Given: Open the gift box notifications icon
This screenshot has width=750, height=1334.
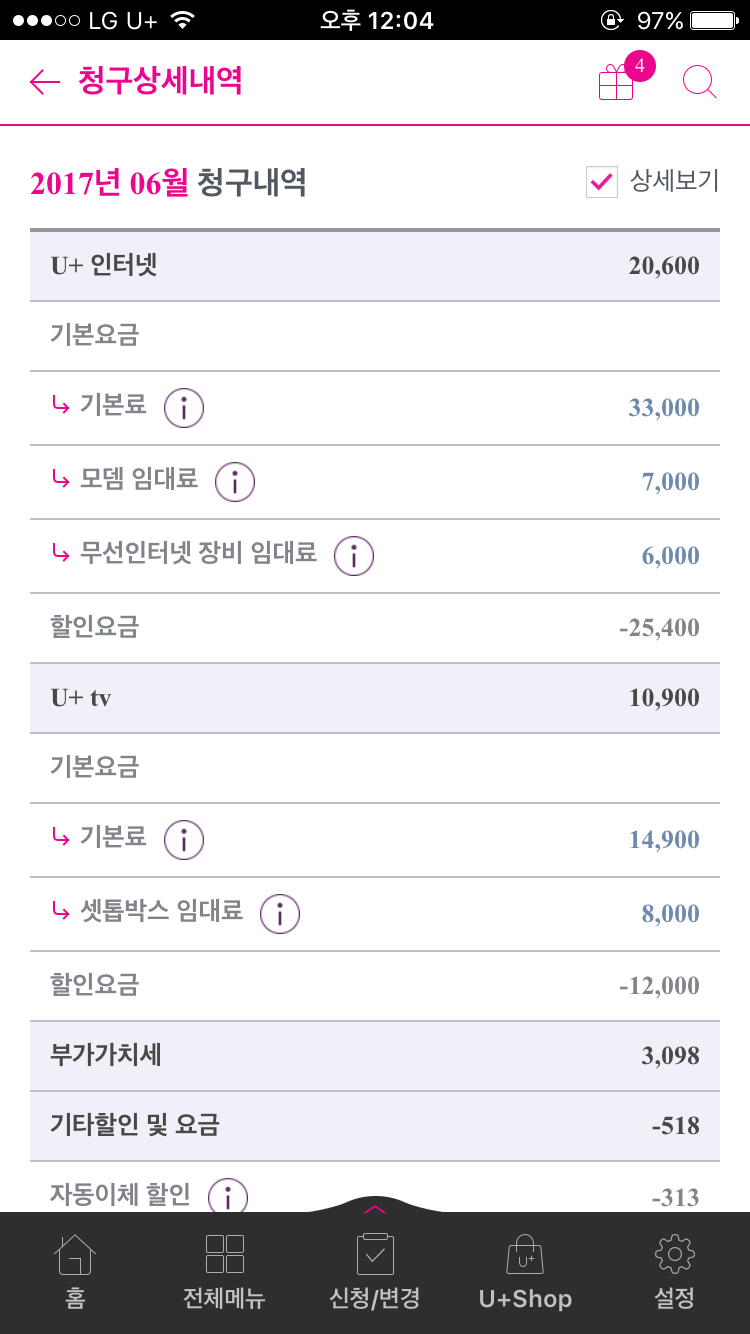Looking at the screenshot, I should pos(617,82).
